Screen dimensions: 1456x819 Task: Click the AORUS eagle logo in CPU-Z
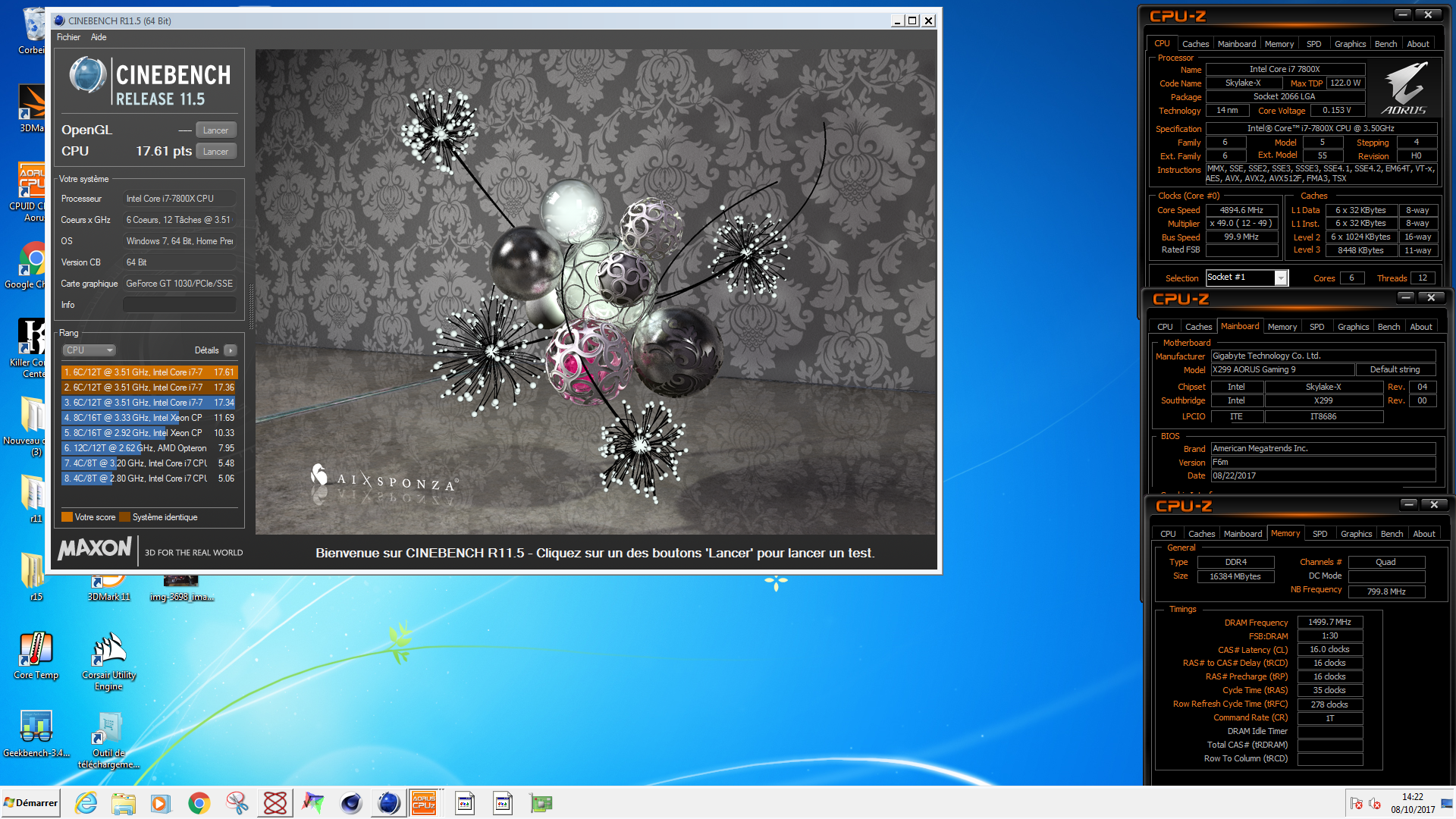[1405, 87]
